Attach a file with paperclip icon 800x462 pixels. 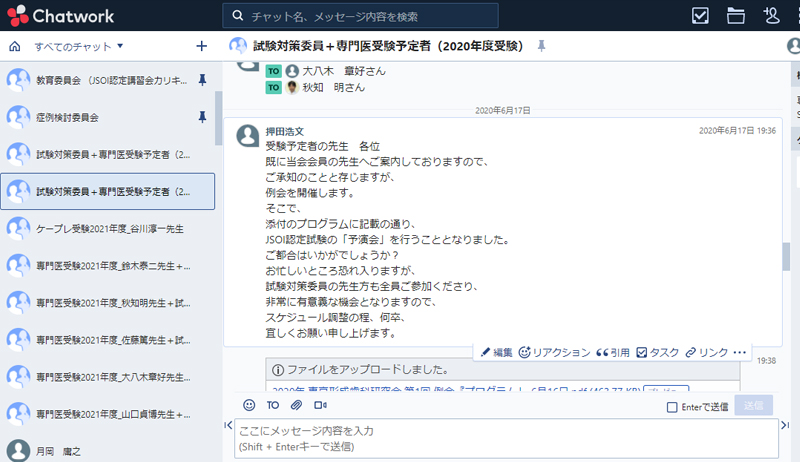[296, 405]
